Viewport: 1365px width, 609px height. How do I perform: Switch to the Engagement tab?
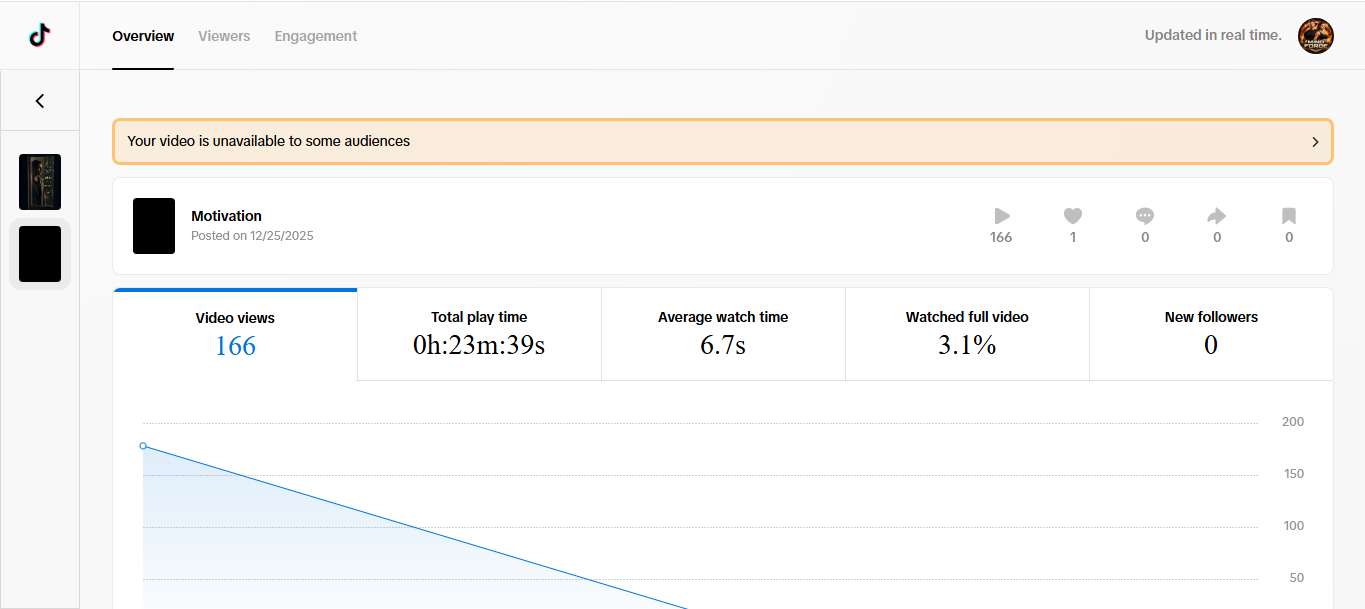pos(316,36)
